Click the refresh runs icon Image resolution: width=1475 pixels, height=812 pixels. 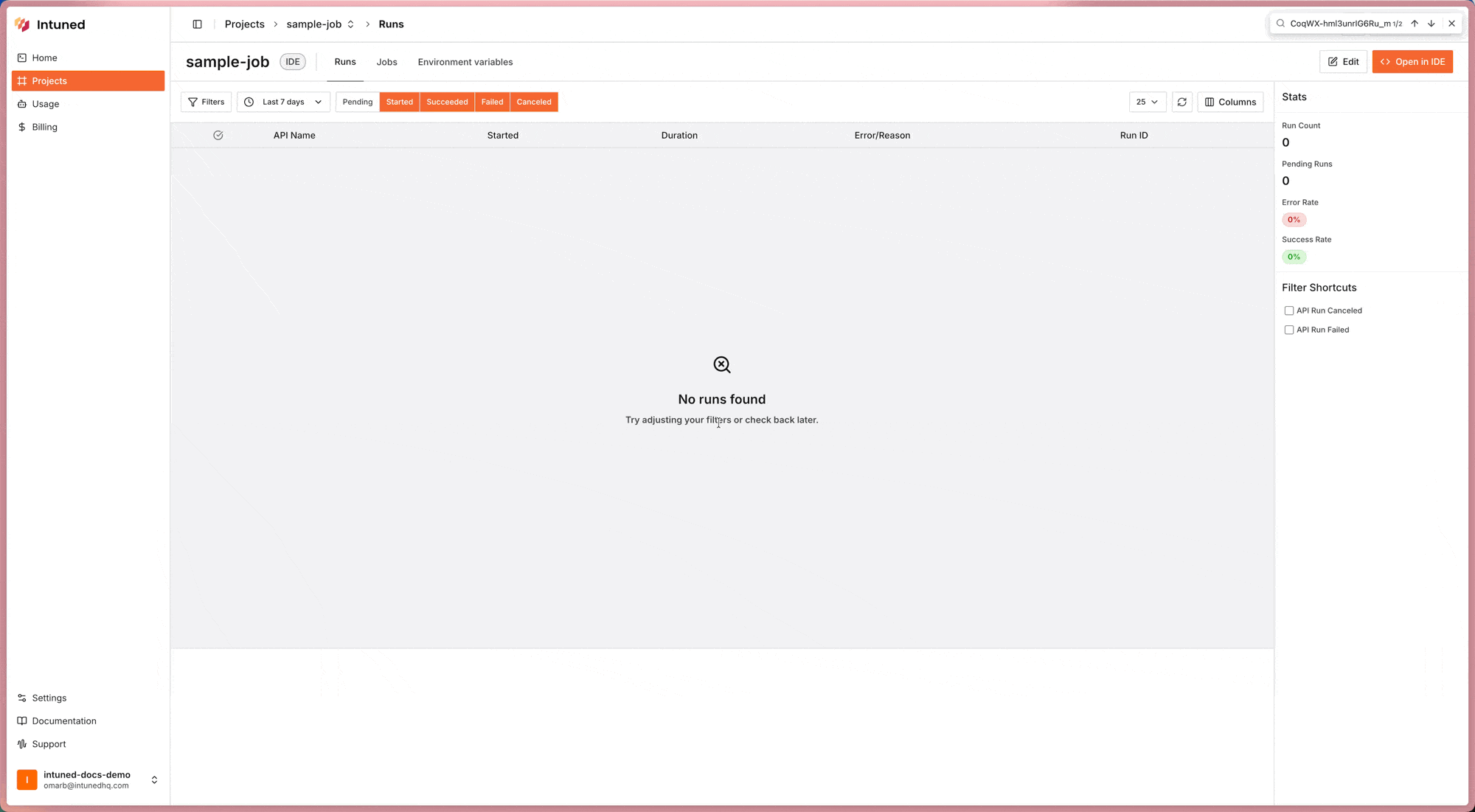pos(1181,102)
